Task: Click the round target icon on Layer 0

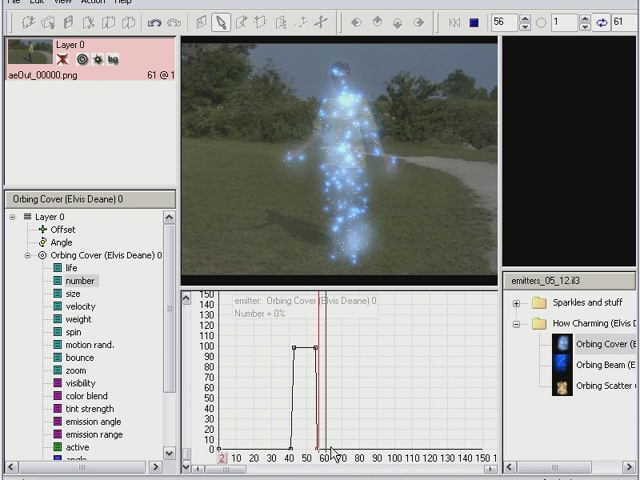Action: tap(82, 60)
